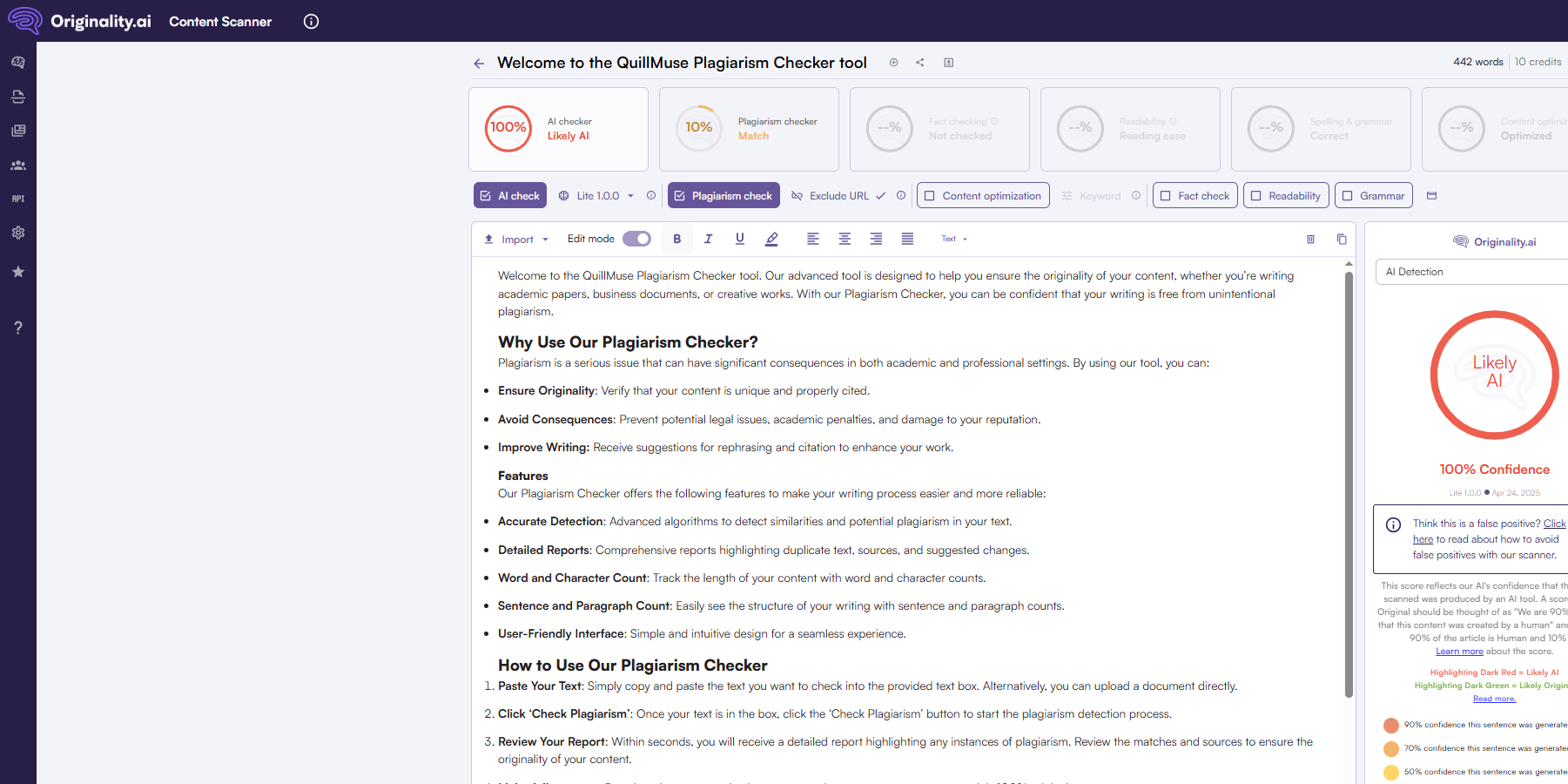Click the 10 credits counter
This screenshot has height=784, width=1568.
[x=1538, y=62]
